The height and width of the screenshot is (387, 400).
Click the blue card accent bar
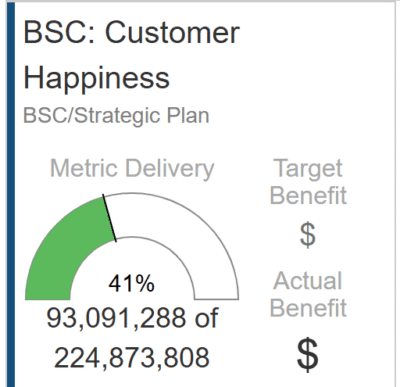tap(11, 195)
